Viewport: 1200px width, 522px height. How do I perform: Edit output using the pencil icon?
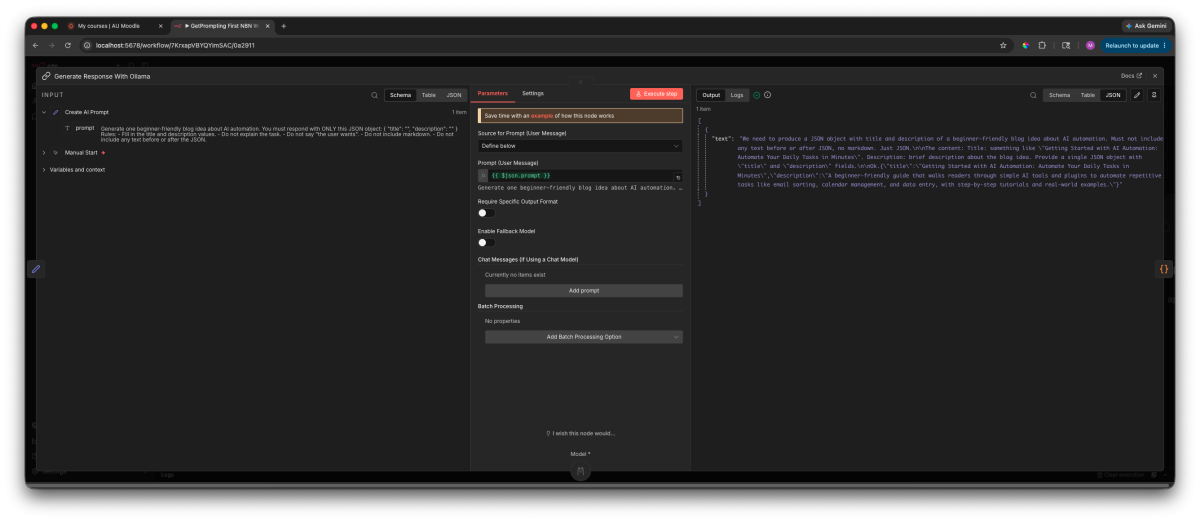1137,95
